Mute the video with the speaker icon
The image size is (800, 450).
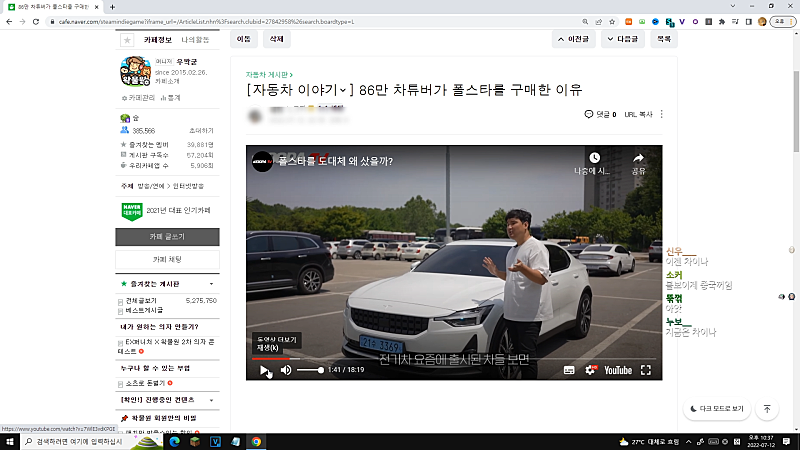pyautogui.click(x=286, y=370)
